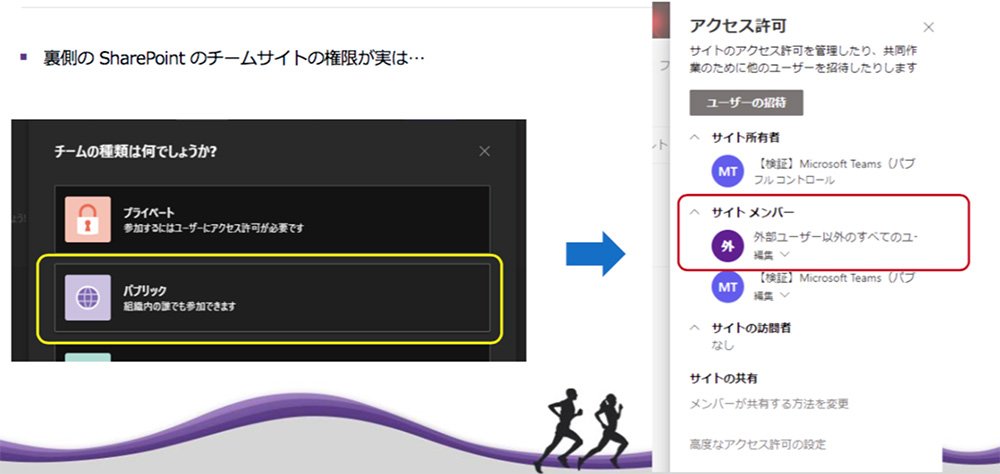This screenshot has height=474, width=1000.
Task: Open メンバーが共有する方法を変更 link
Action: click(x=769, y=404)
